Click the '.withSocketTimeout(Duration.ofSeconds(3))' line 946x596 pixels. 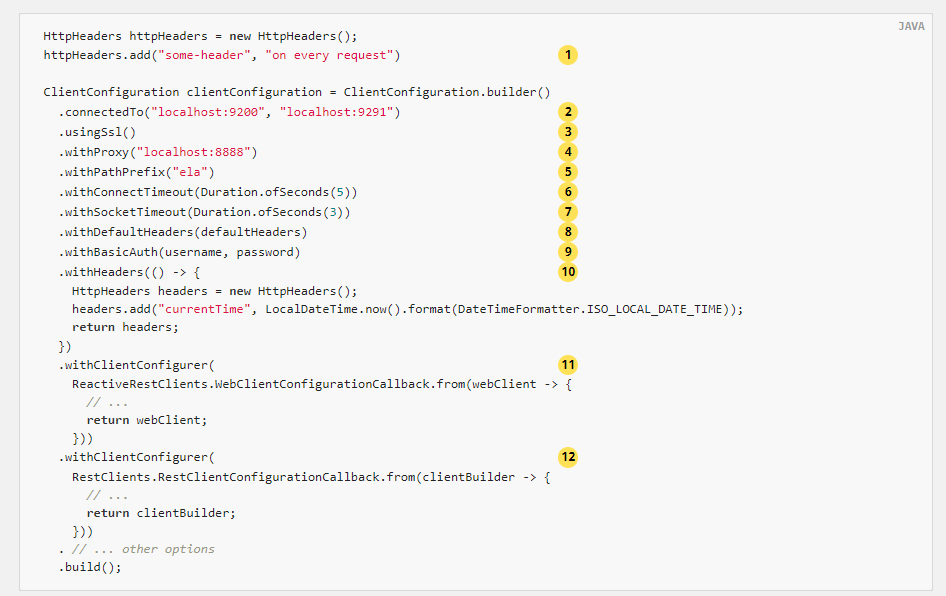click(x=205, y=212)
